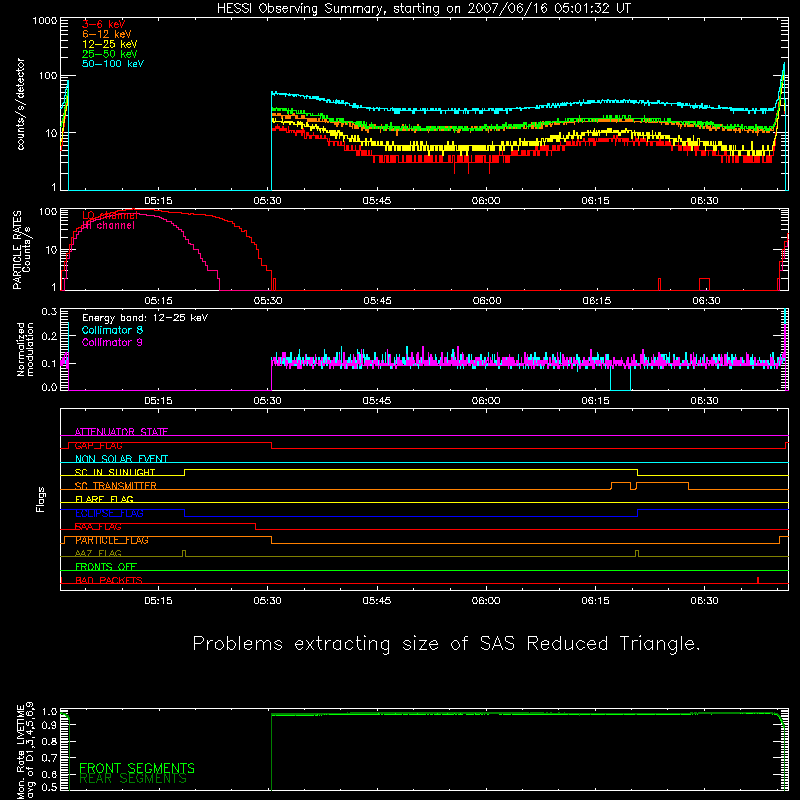This screenshot has width=800, height=800.
Task: Click the olive flag pulse near 05:18
Action: click(x=184, y=554)
